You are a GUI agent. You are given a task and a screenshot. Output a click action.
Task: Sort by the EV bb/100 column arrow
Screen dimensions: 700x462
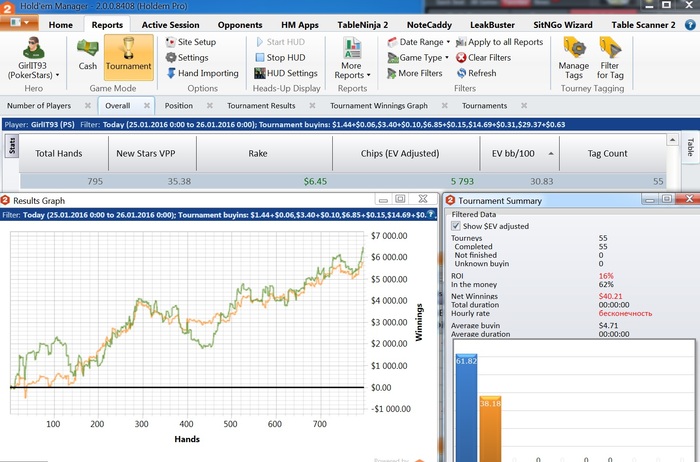(551, 154)
